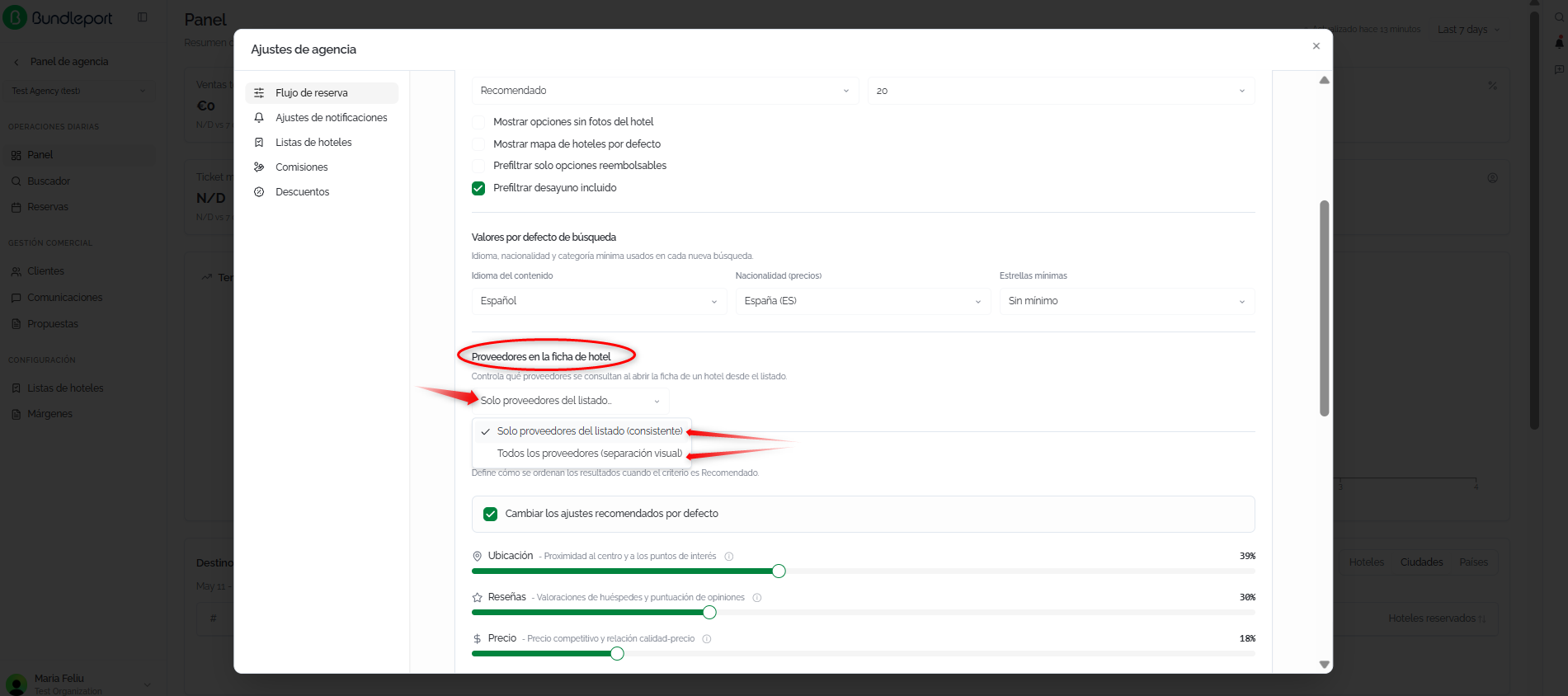Viewport: 1568px width, 696px height.
Task: Enable Mostrar opciones sin fotos del hotel
Action: pos(478,122)
